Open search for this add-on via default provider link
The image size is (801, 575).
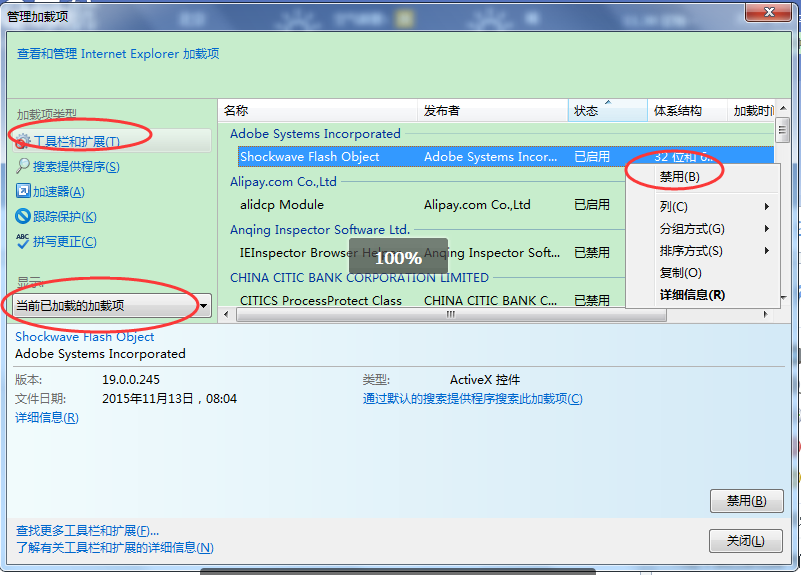coord(472,399)
